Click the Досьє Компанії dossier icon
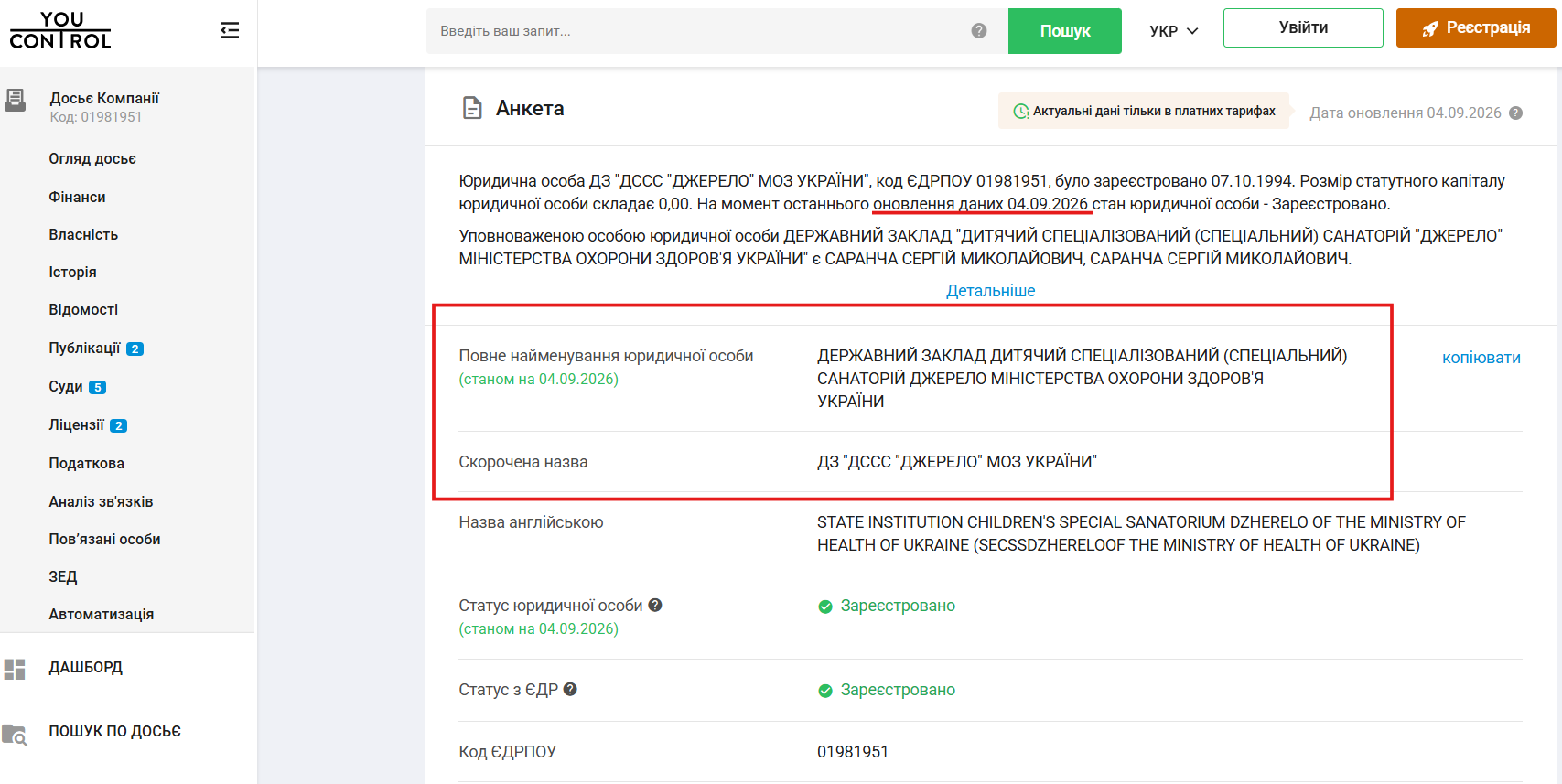1562x784 pixels. point(15,100)
